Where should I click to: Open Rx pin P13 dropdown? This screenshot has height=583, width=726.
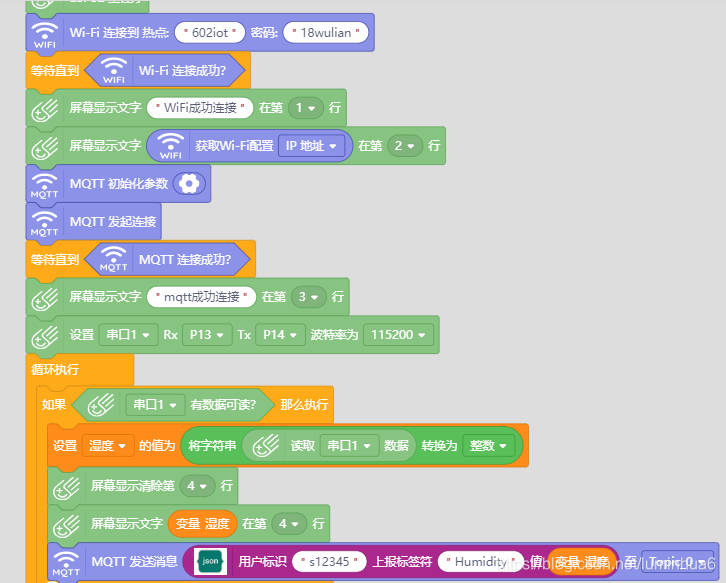point(207,335)
